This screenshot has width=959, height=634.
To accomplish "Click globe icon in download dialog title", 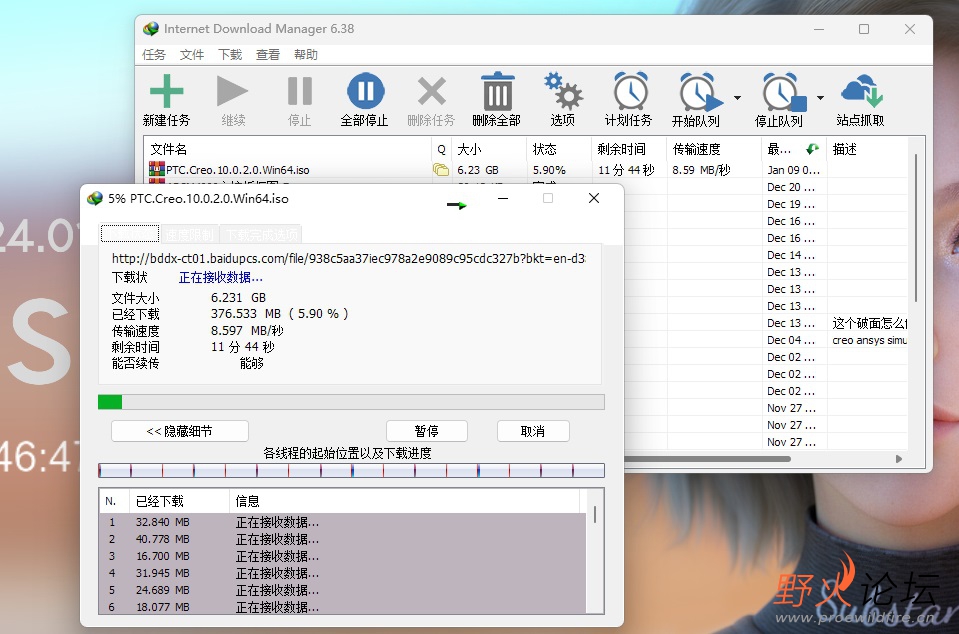I will point(95,199).
